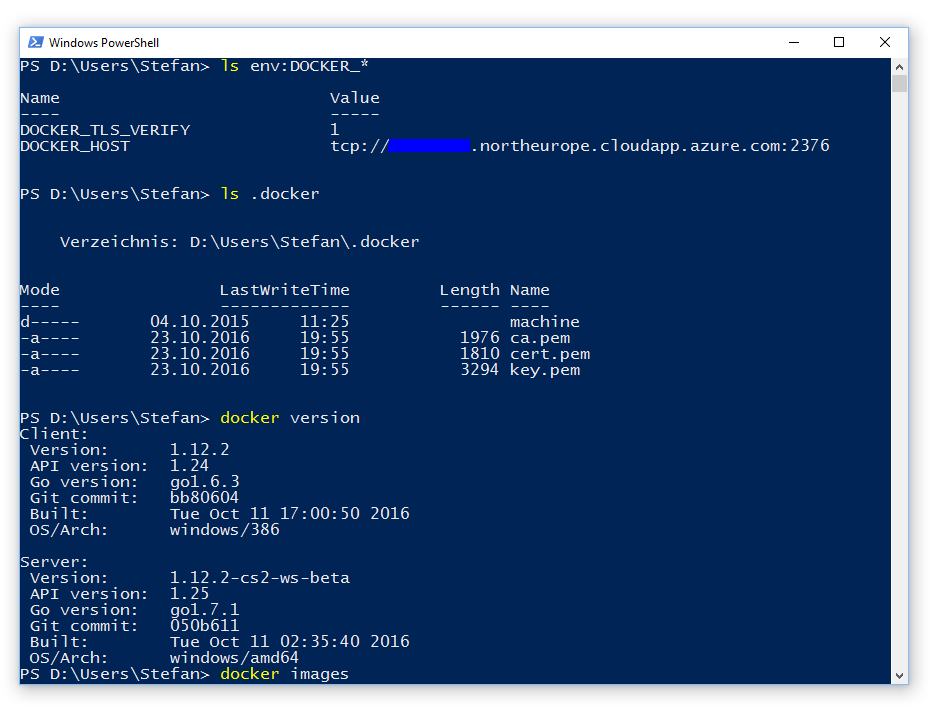Click the PowerShell icon in title bar
936x714 pixels.
[x=36, y=42]
